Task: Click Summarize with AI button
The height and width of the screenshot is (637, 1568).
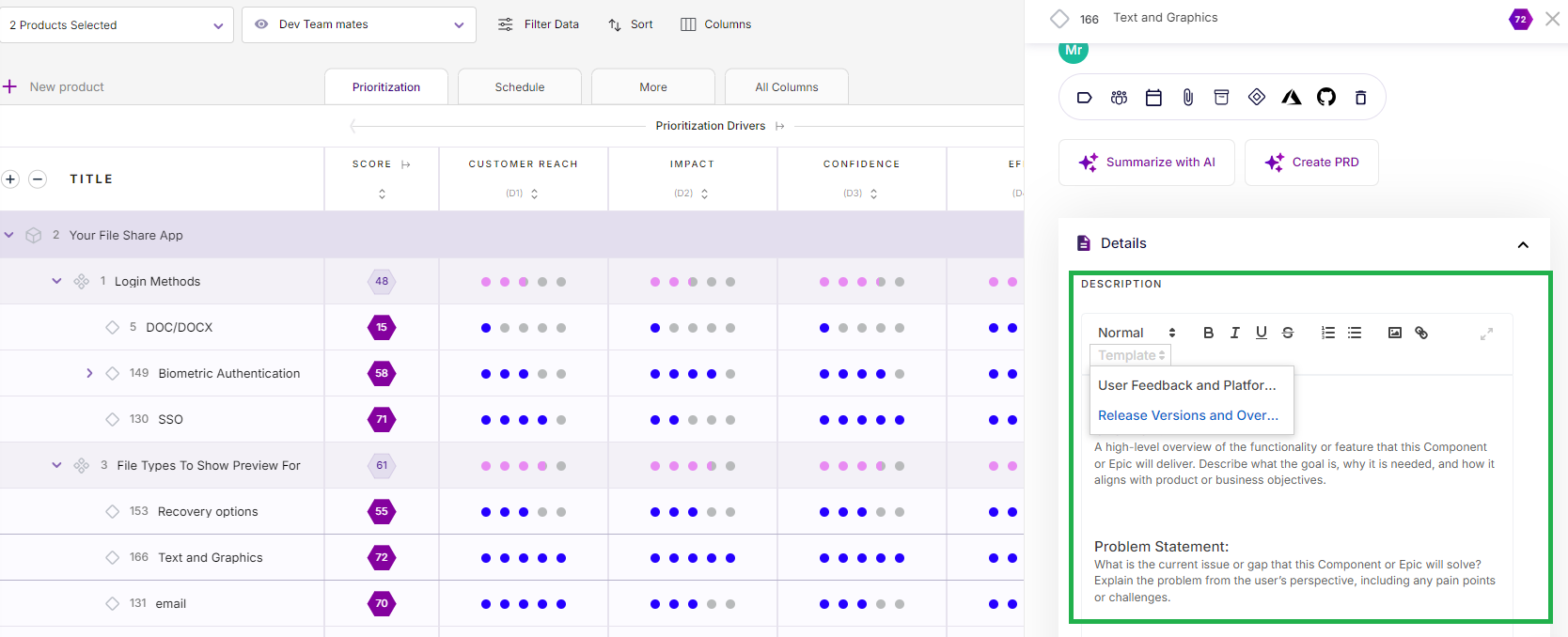Action: coord(1146,163)
